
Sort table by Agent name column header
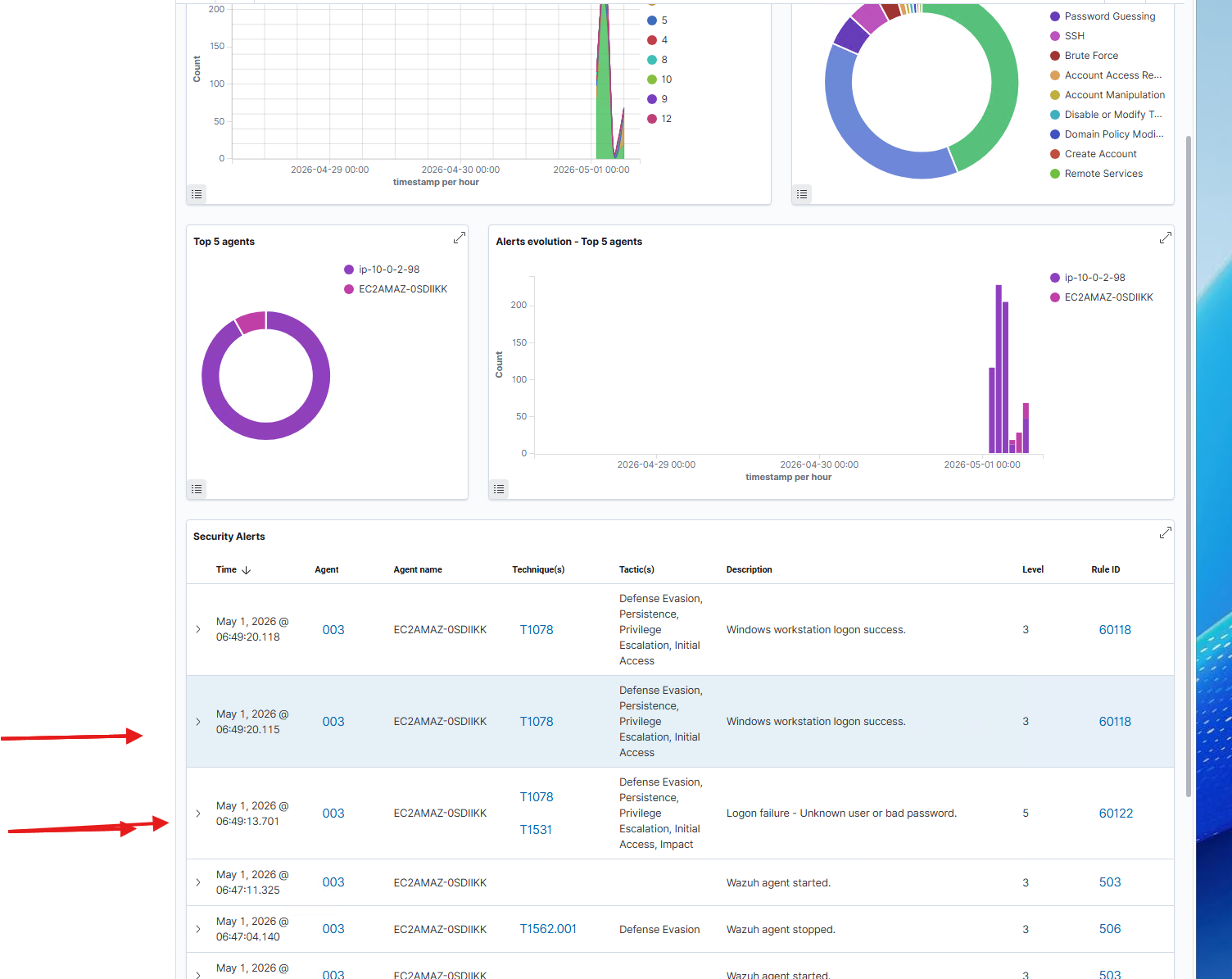click(418, 569)
